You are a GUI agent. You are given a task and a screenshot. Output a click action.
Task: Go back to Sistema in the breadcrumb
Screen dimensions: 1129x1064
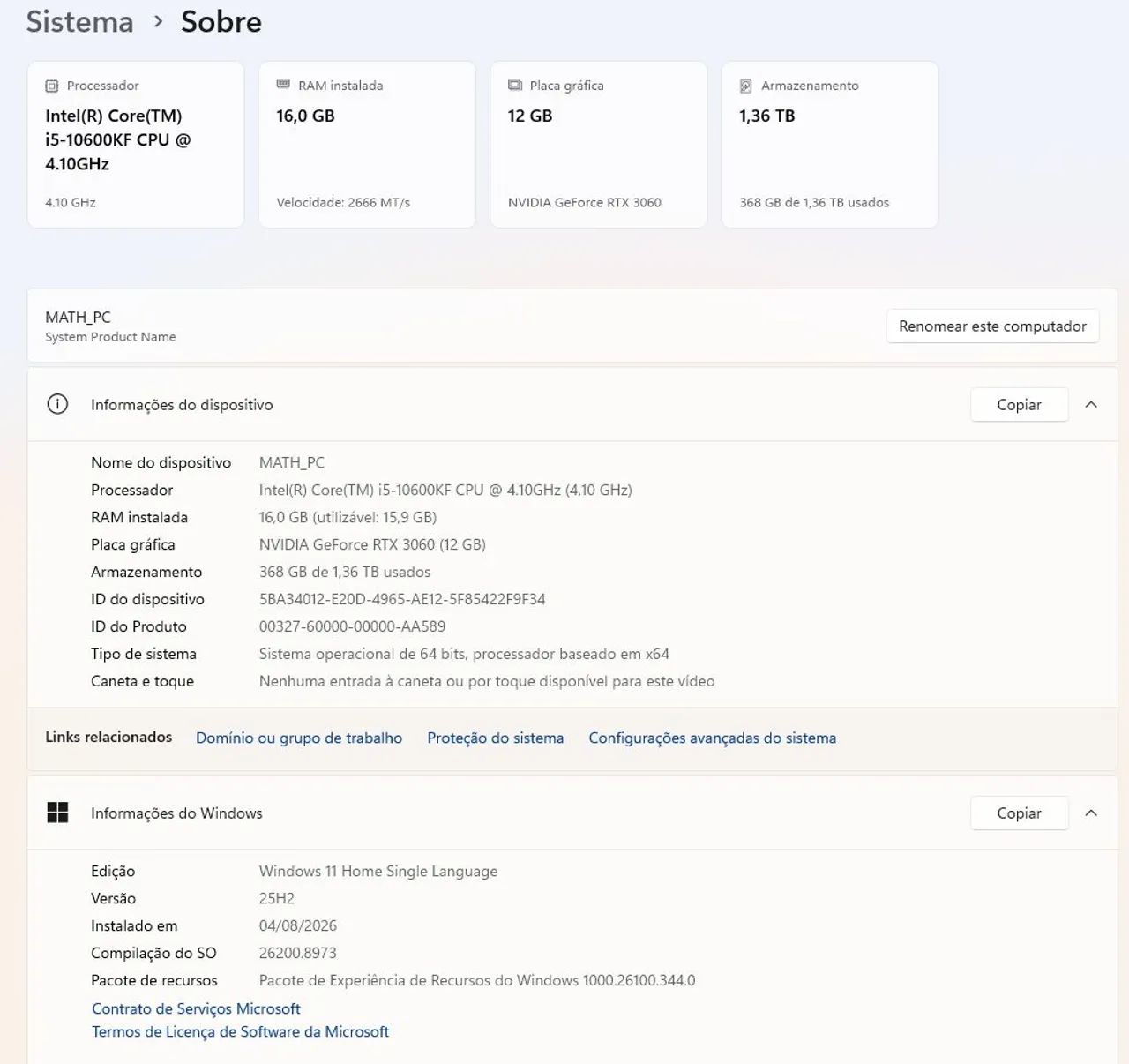pyautogui.click(x=80, y=21)
